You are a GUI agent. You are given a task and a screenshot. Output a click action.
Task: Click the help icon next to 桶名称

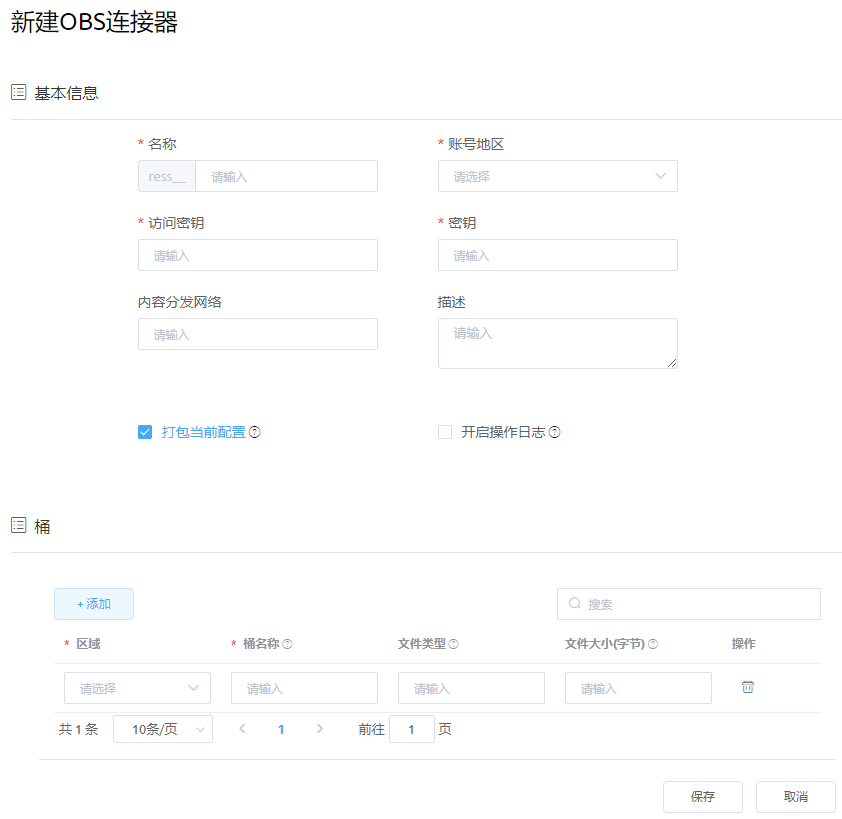287,644
